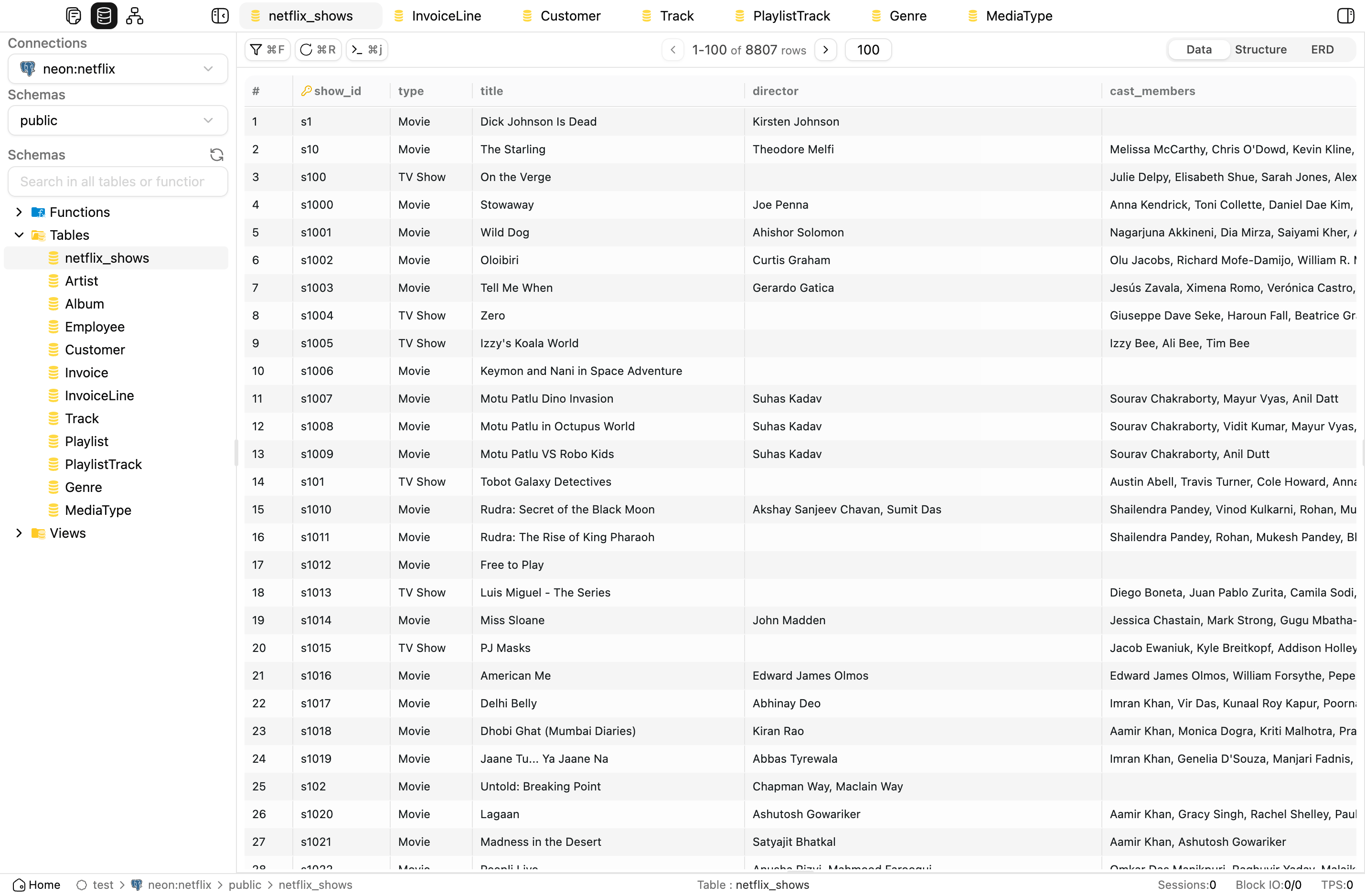Open the public schema dropdown
Image resolution: width=1365 pixels, height=896 pixels.
point(117,120)
